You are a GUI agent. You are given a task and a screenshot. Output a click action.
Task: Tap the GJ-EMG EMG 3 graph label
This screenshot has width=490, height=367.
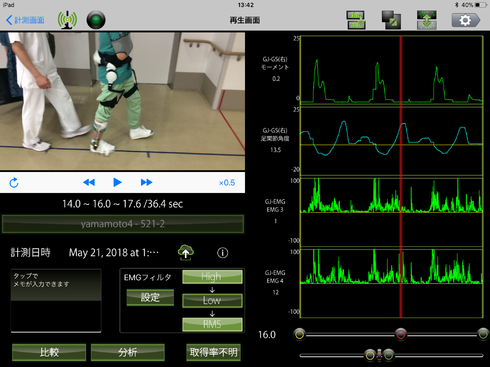275,206
